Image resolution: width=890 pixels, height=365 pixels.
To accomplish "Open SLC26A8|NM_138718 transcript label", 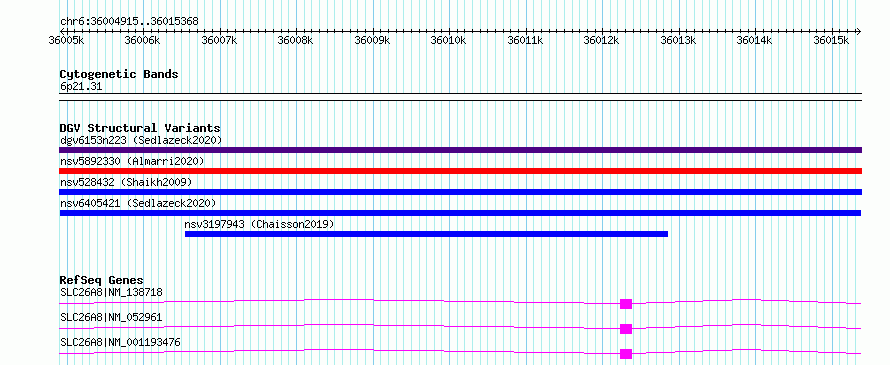I will click(x=111, y=292).
